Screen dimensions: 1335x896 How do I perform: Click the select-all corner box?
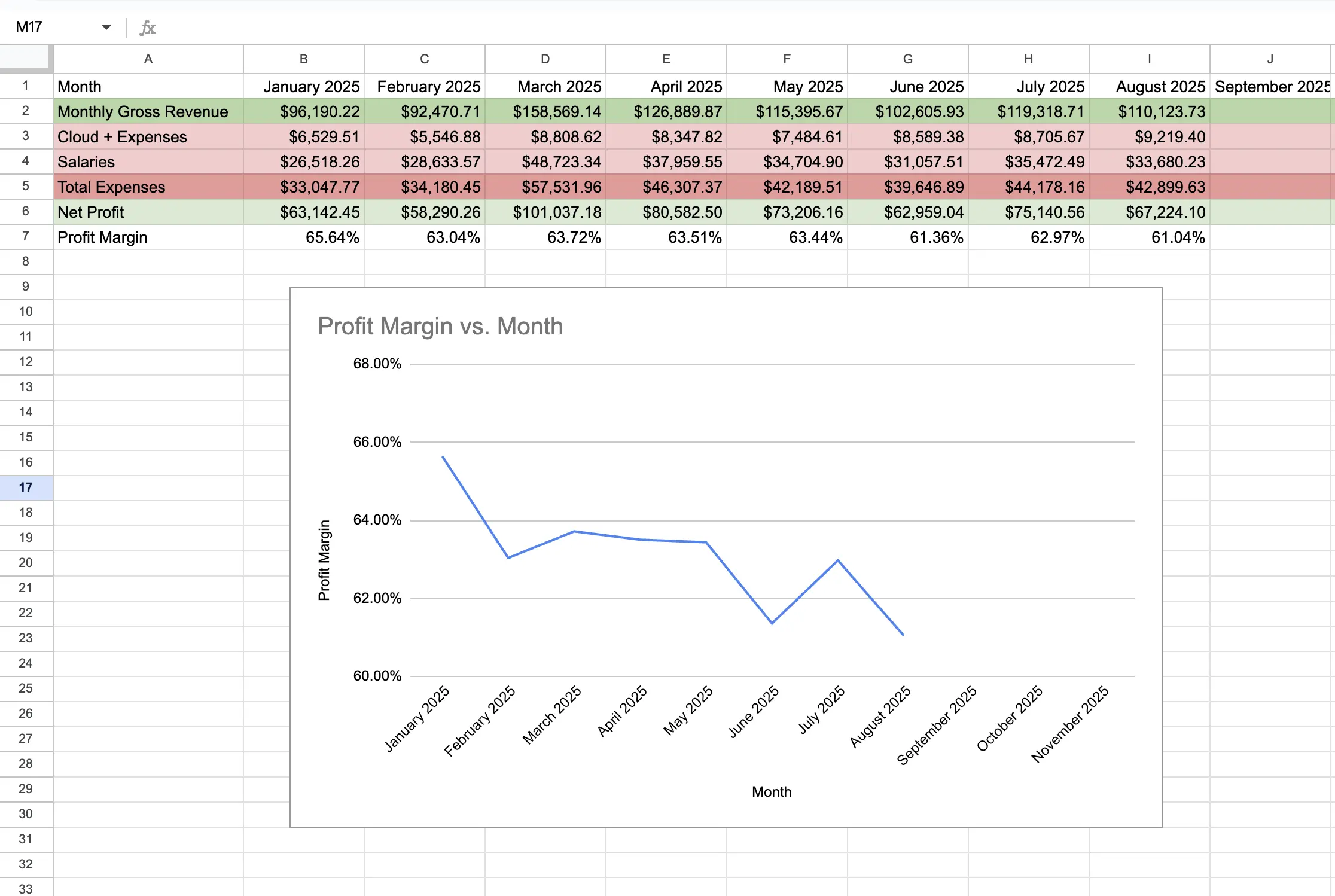click(25, 59)
